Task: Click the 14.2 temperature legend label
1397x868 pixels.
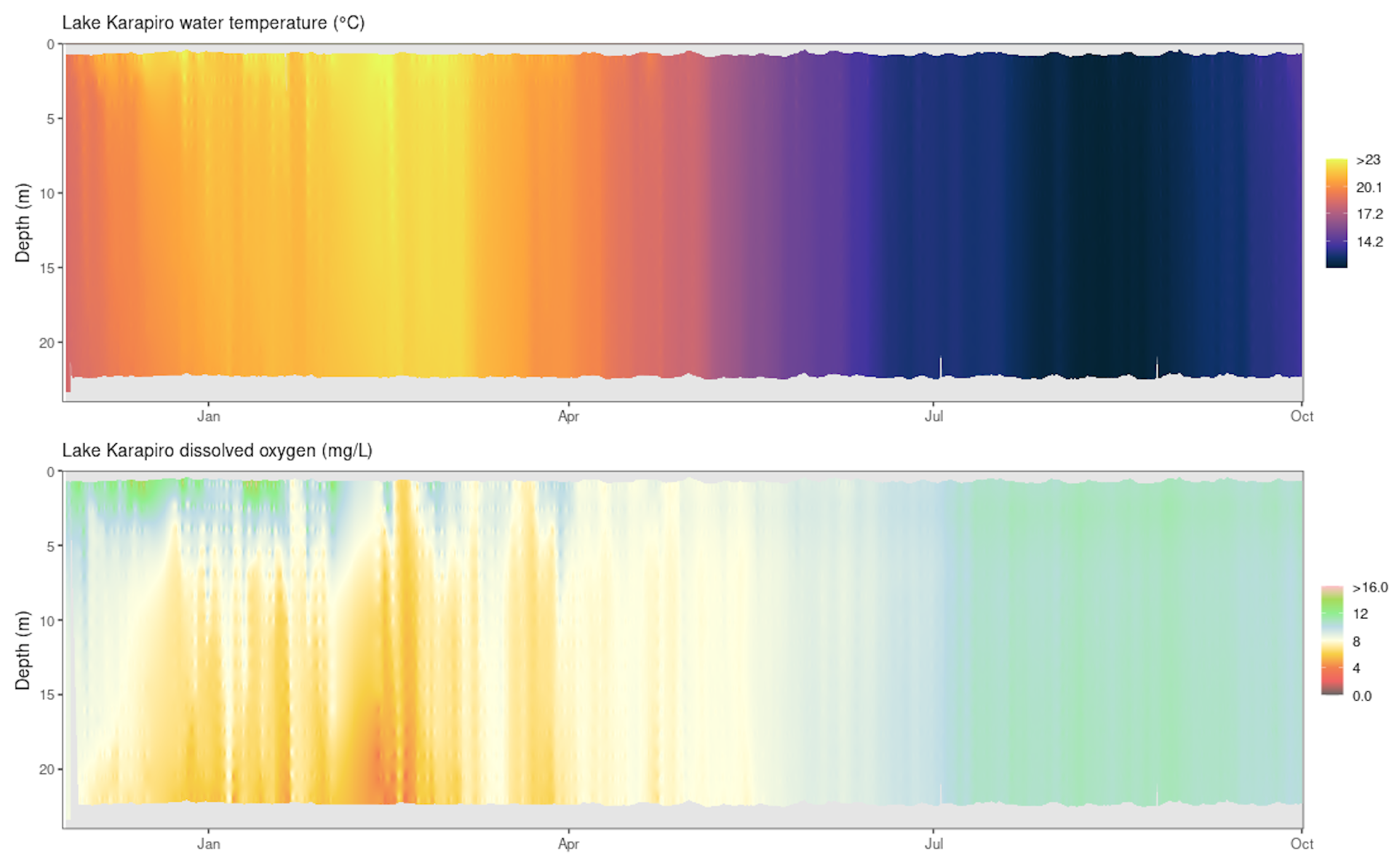Action: [1369, 242]
